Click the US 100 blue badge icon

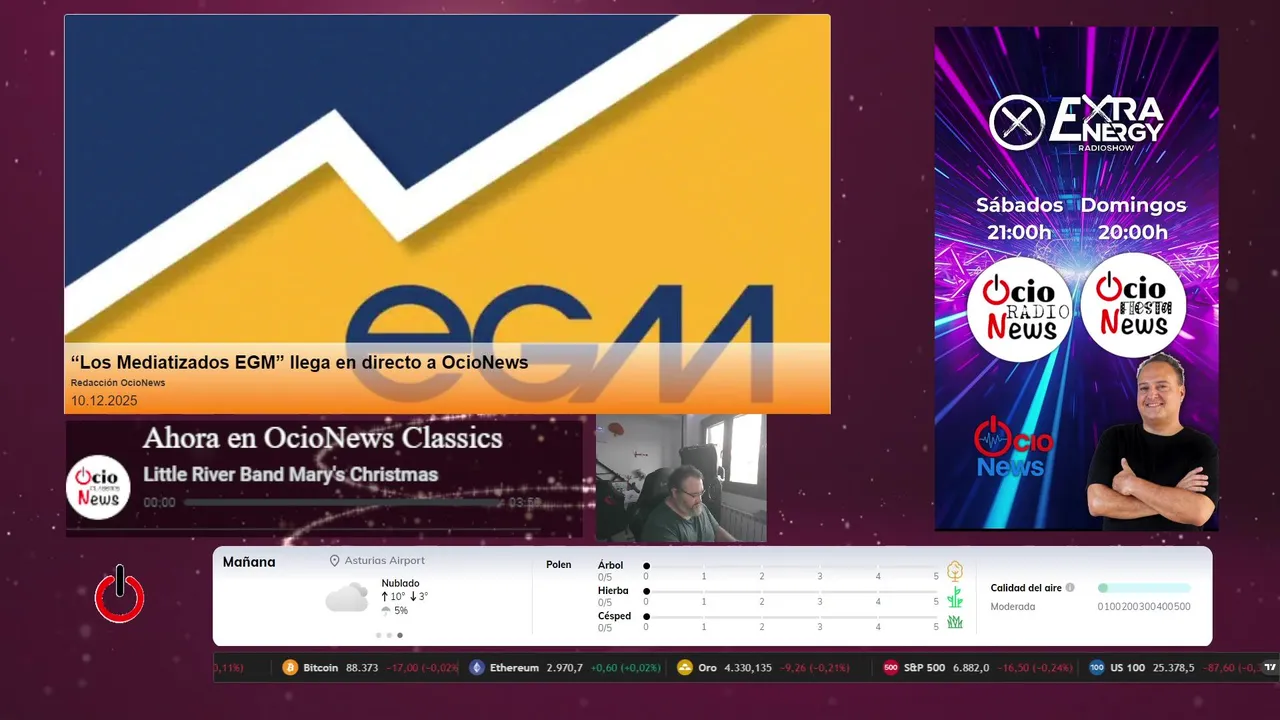[1097, 667]
